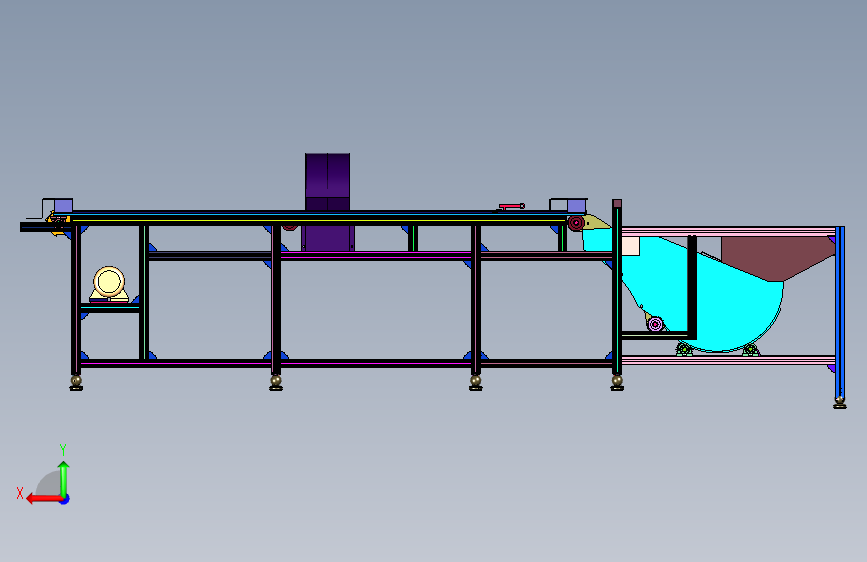Screen dimensions: 867x562
Task: Select the yellow bracket at the conveyor's left end
Action: (x=58, y=224)
